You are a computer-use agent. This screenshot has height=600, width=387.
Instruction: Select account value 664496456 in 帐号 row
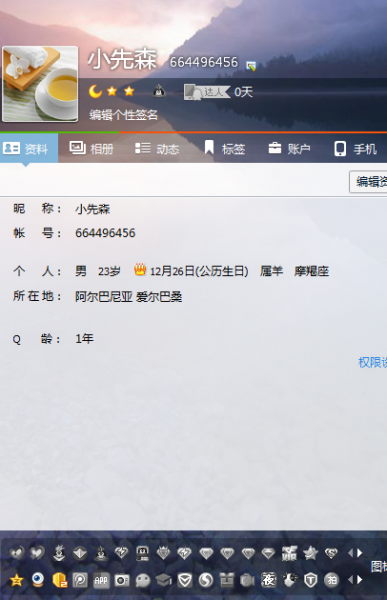pos(105,233)
